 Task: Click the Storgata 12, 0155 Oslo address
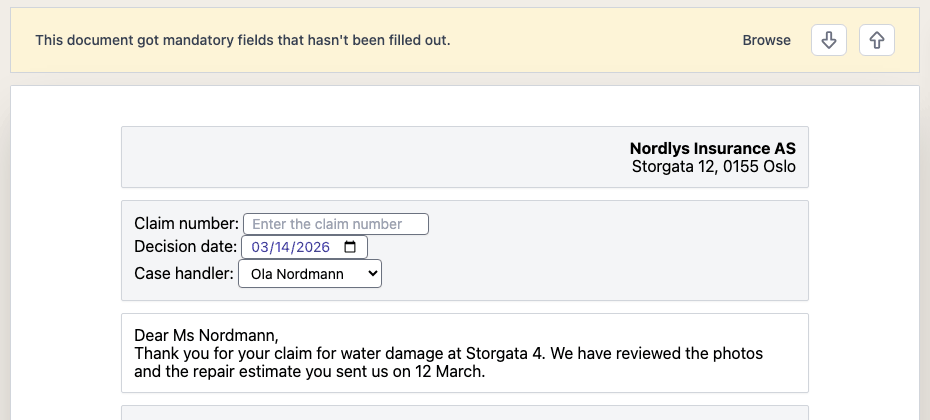tap(714, 166)
